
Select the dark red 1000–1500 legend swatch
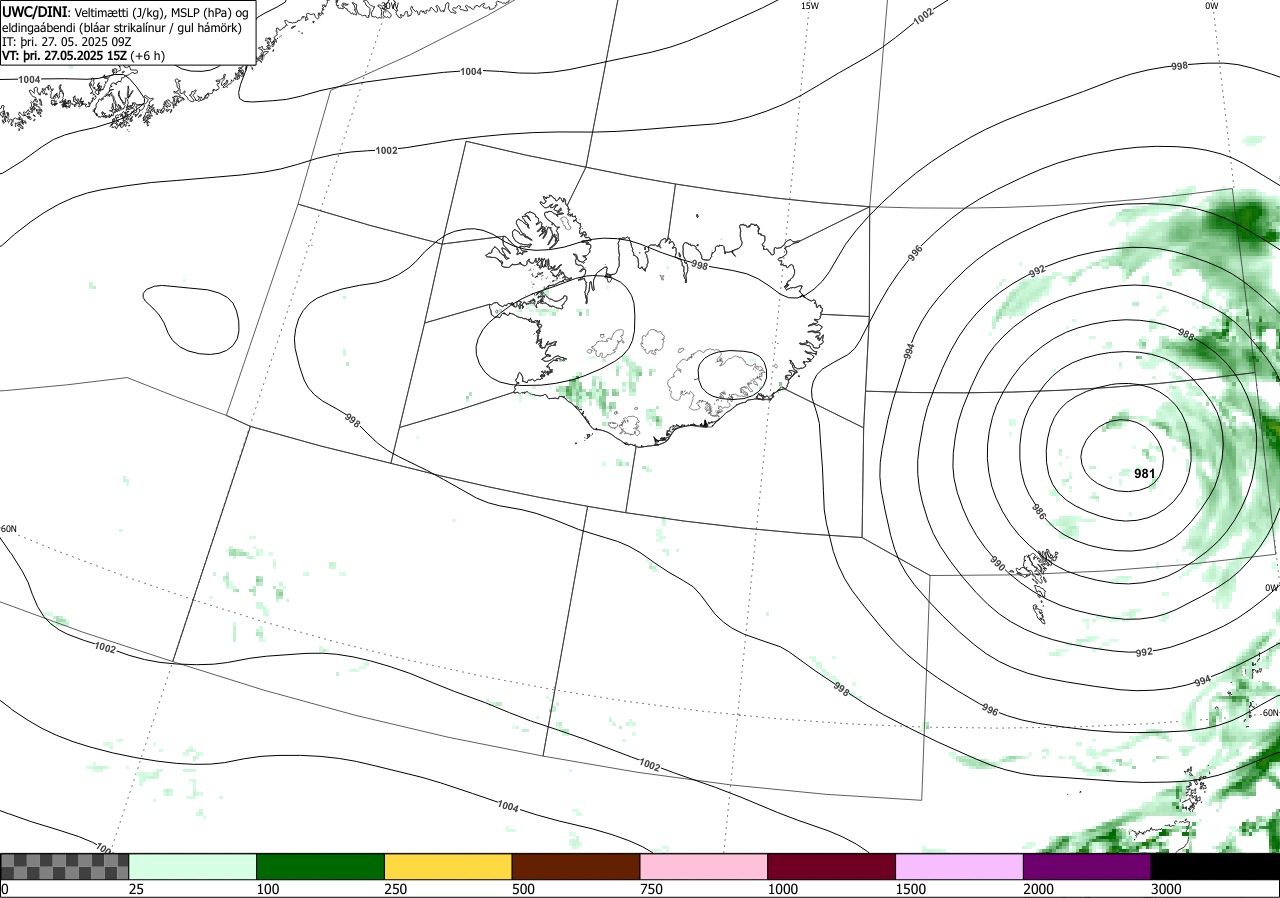pyautogui.click(x=832, y=866)
